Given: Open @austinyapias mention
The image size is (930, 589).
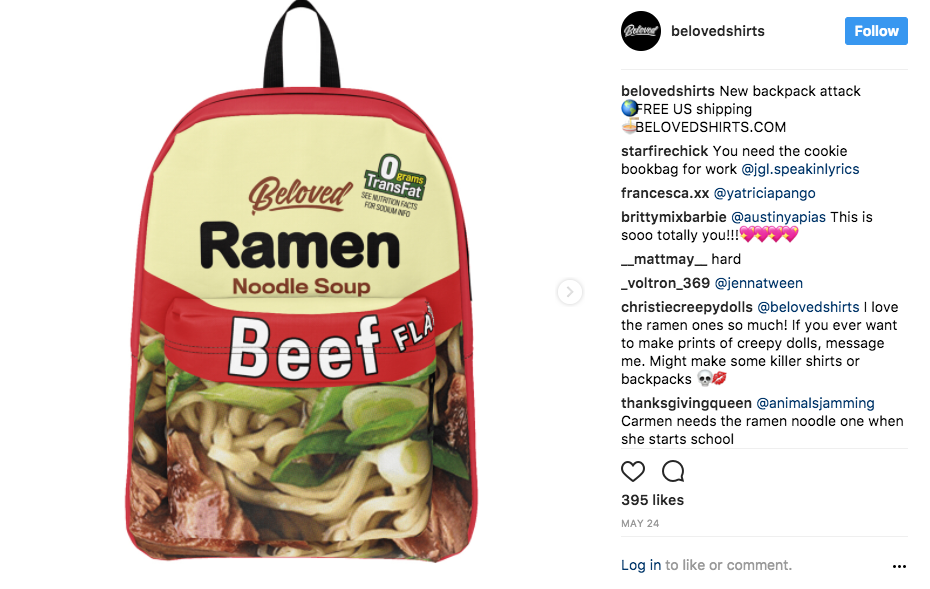Looking at the screenshot, I should pyautogui.click(x=778, y=217).
